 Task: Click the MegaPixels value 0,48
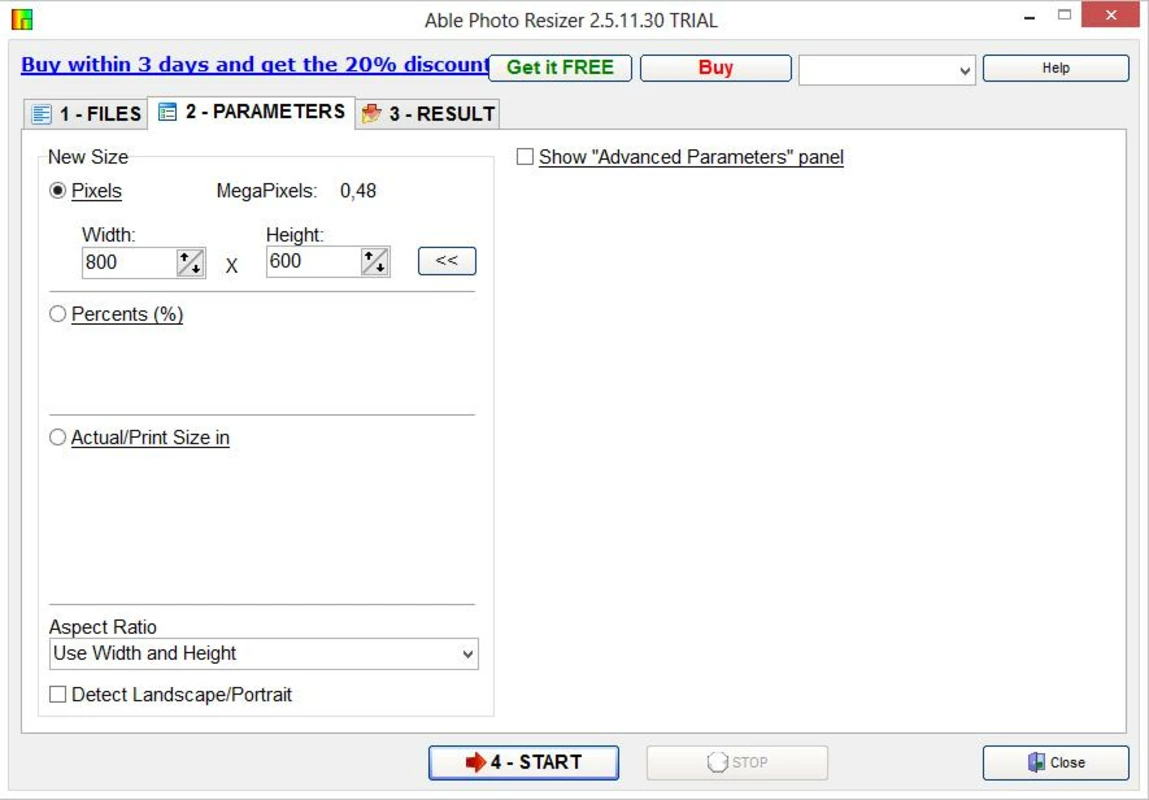click(x=358, y=190)
